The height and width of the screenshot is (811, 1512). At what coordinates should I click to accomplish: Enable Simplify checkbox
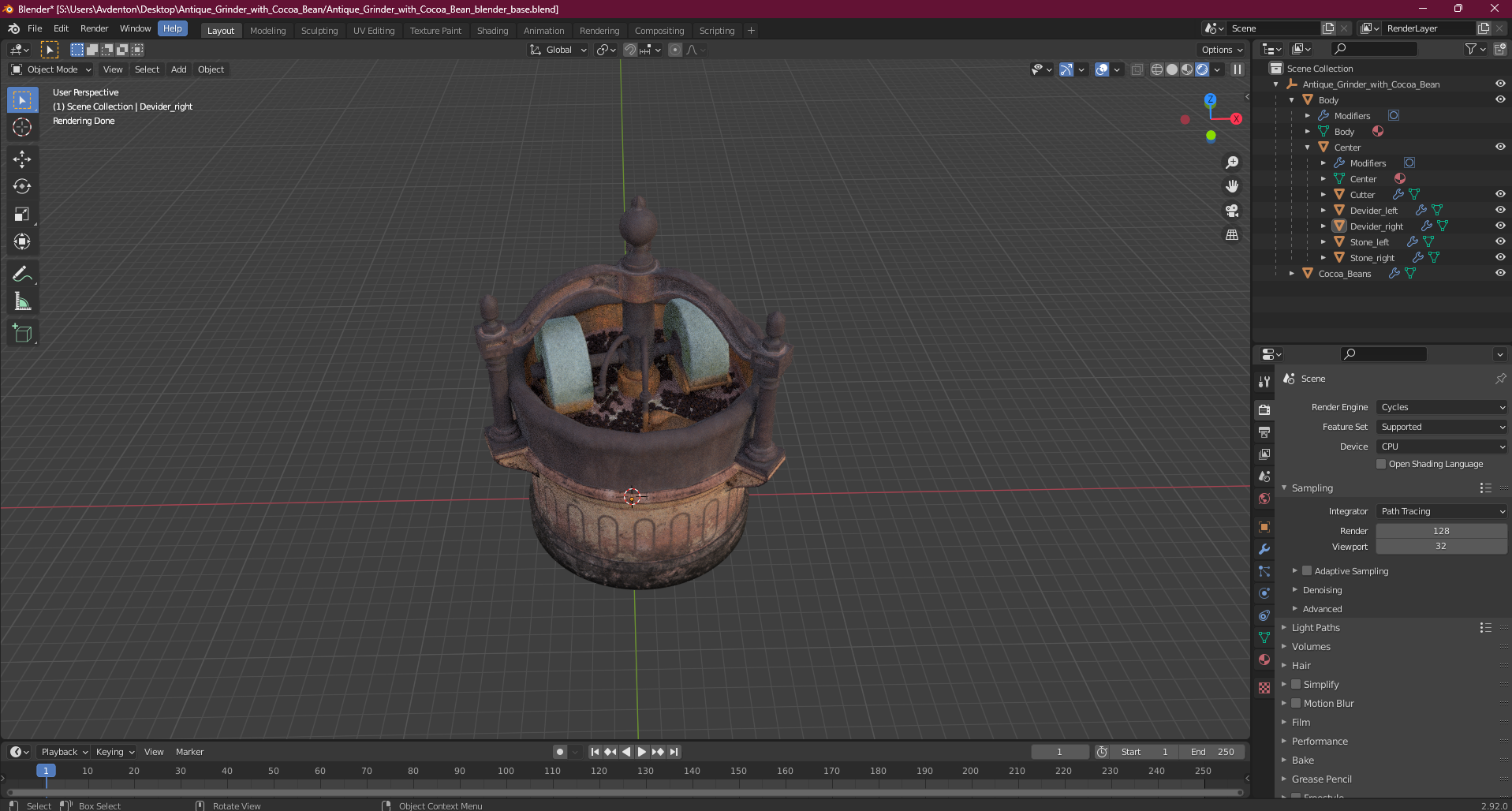pos(1296,684)
